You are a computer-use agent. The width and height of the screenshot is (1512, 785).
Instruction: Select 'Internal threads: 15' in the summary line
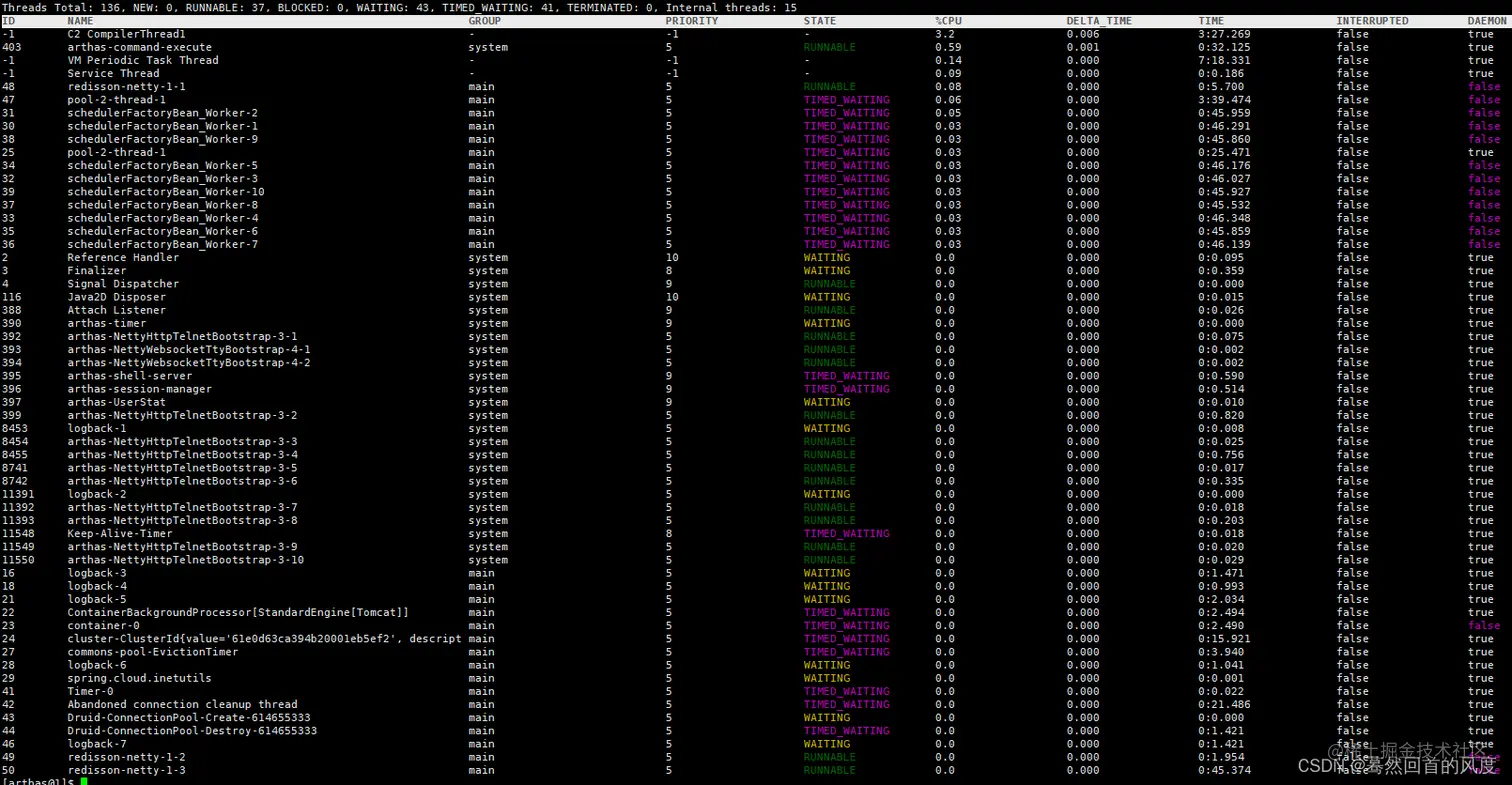pyautogui.click(x=731, y=7)
